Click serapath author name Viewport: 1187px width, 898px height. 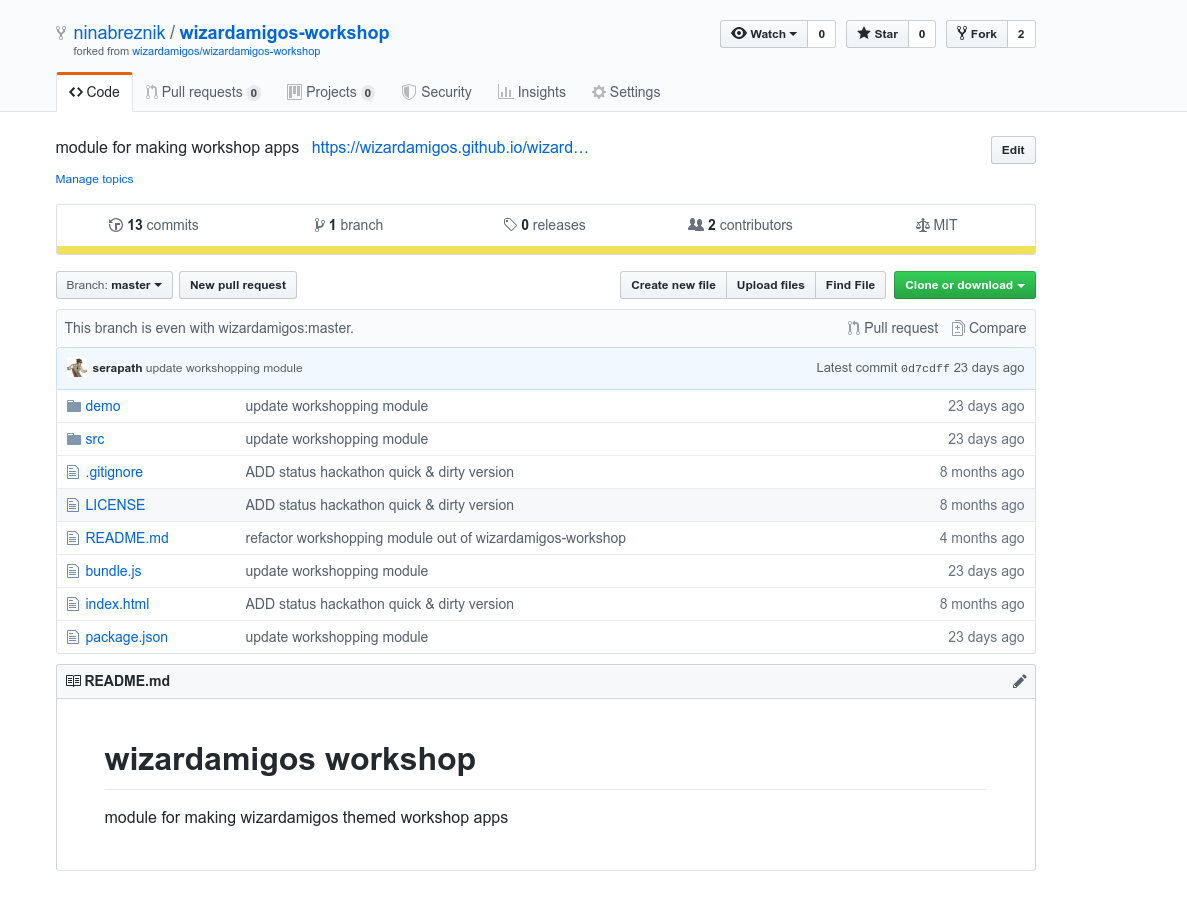point(117,368)
